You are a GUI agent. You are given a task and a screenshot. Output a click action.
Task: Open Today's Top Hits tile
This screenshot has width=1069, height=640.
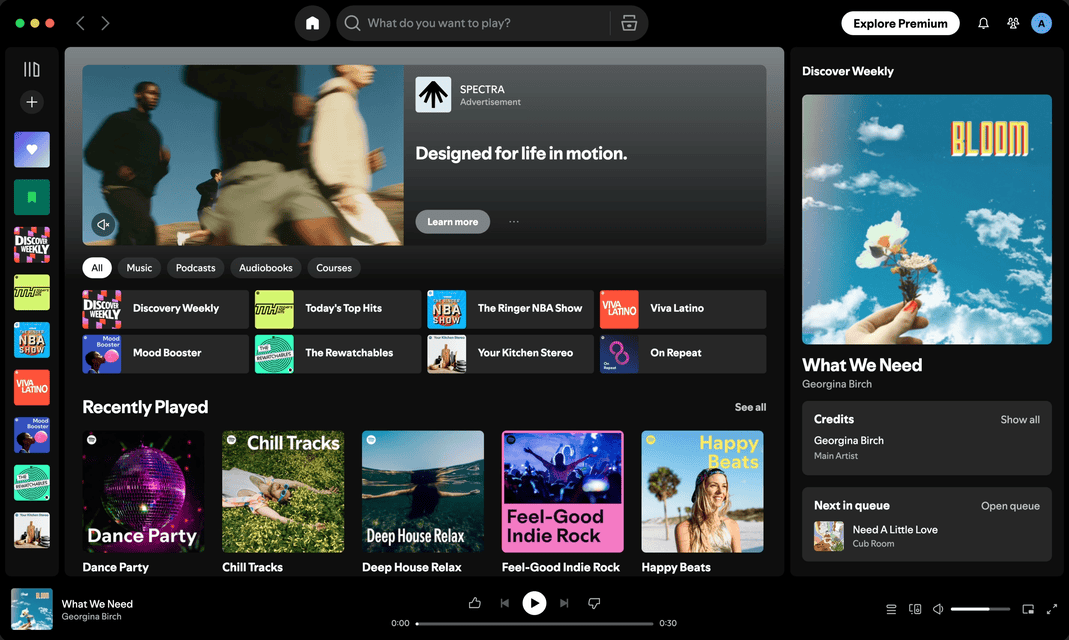337,309
